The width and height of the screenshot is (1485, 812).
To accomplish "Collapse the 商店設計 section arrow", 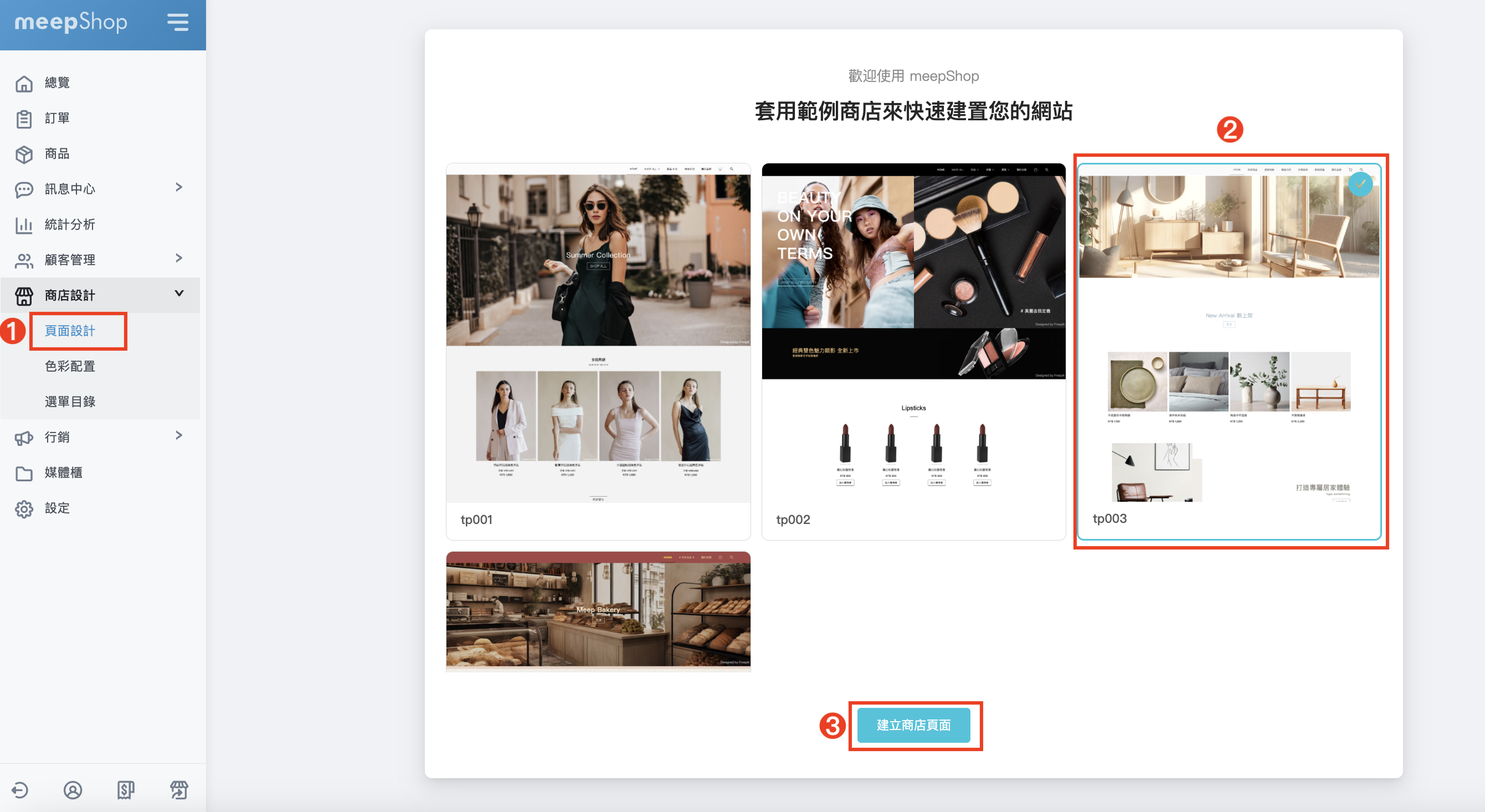I will click(179, 294).
